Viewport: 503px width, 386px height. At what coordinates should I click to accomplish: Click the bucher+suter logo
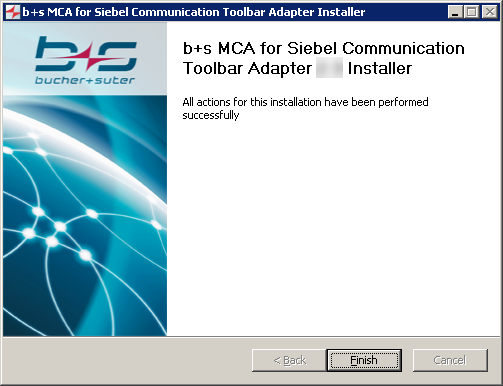[85, 60]
